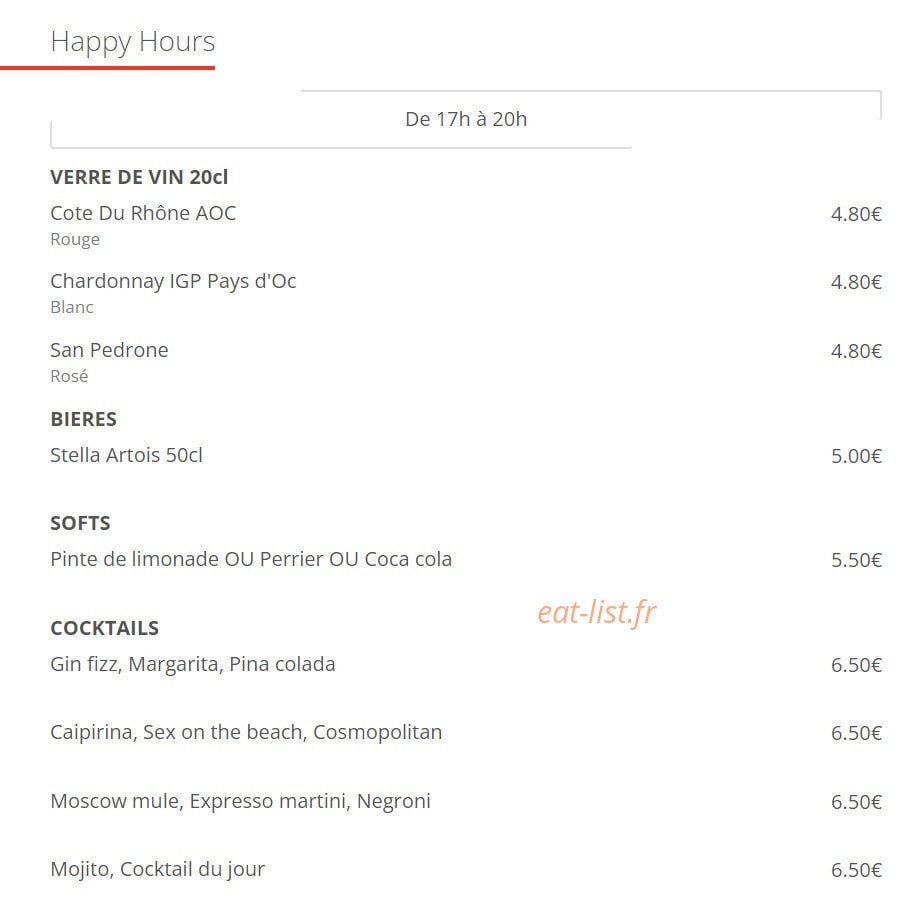Click the 5.00€ Stella Artois price
907x919 pixels.
(856, 456)
